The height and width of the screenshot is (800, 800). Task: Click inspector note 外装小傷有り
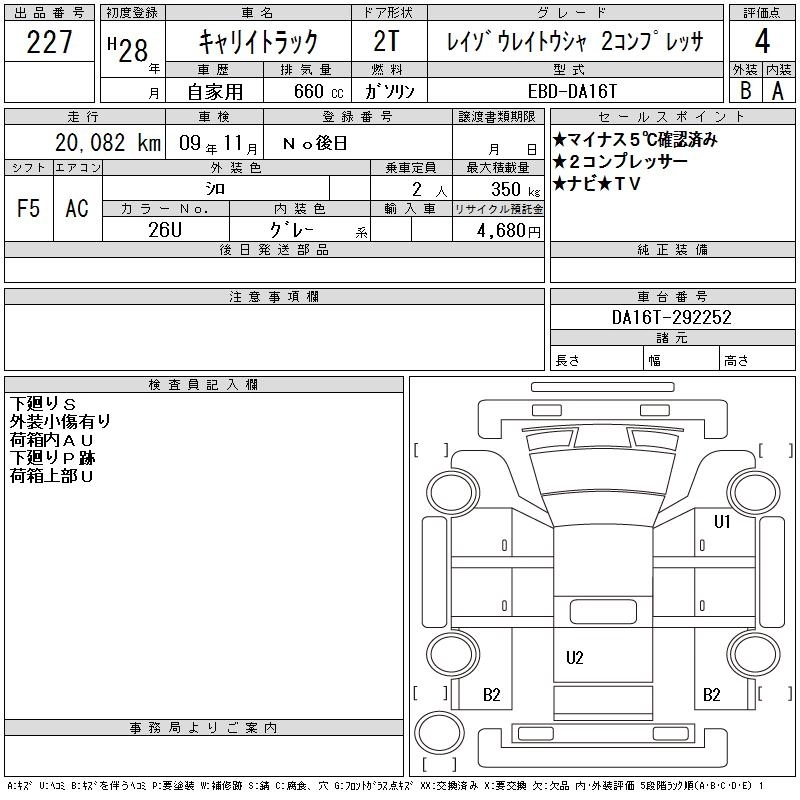coord(60,422)
